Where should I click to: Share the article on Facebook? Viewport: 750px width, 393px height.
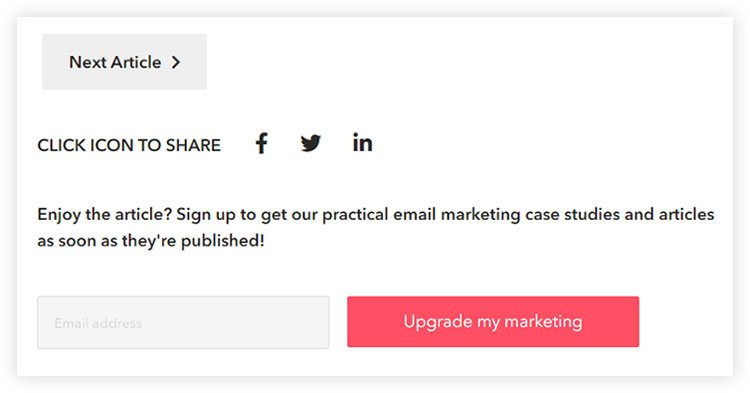click(262, 143)
